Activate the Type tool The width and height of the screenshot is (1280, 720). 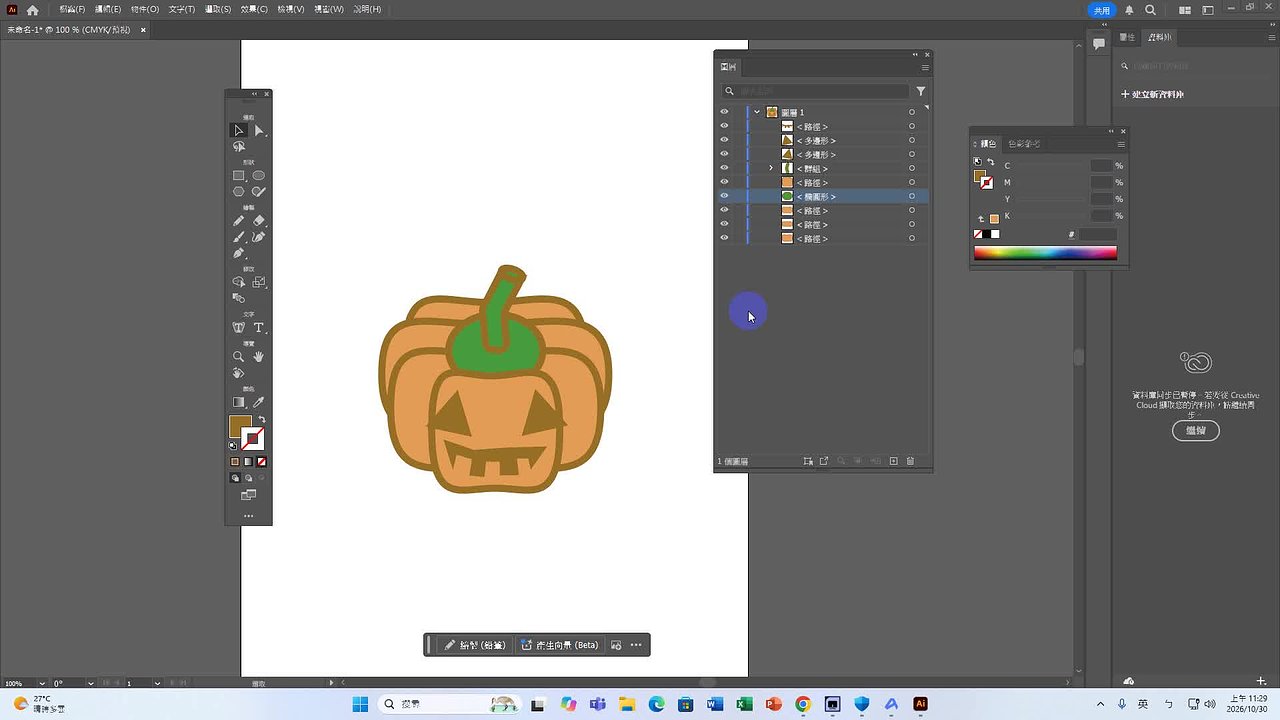(259, 328)
